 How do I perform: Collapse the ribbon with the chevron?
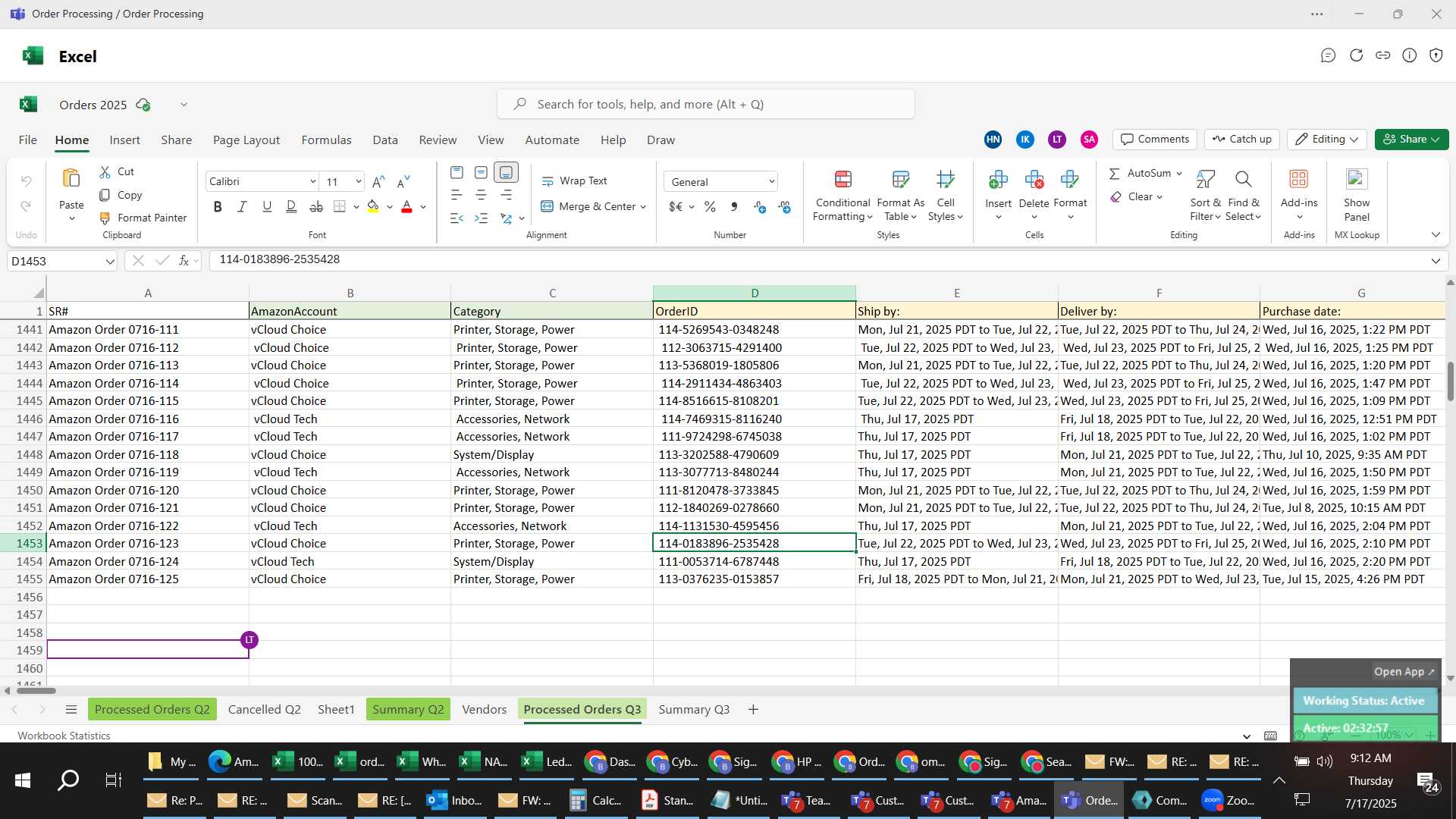click(1436, 235)
